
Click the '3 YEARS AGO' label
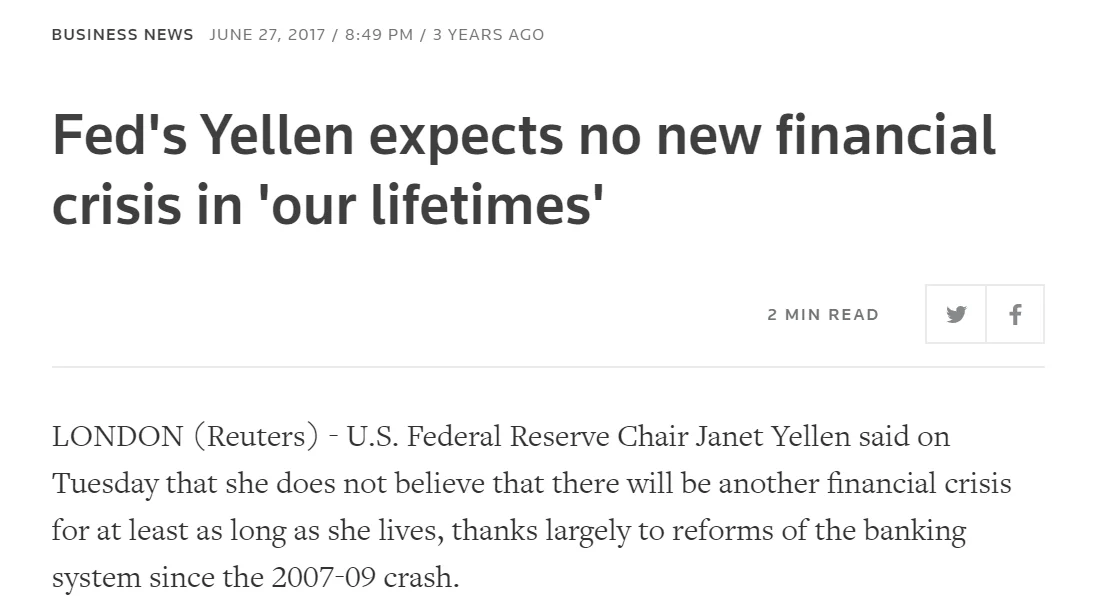point(489,34)
